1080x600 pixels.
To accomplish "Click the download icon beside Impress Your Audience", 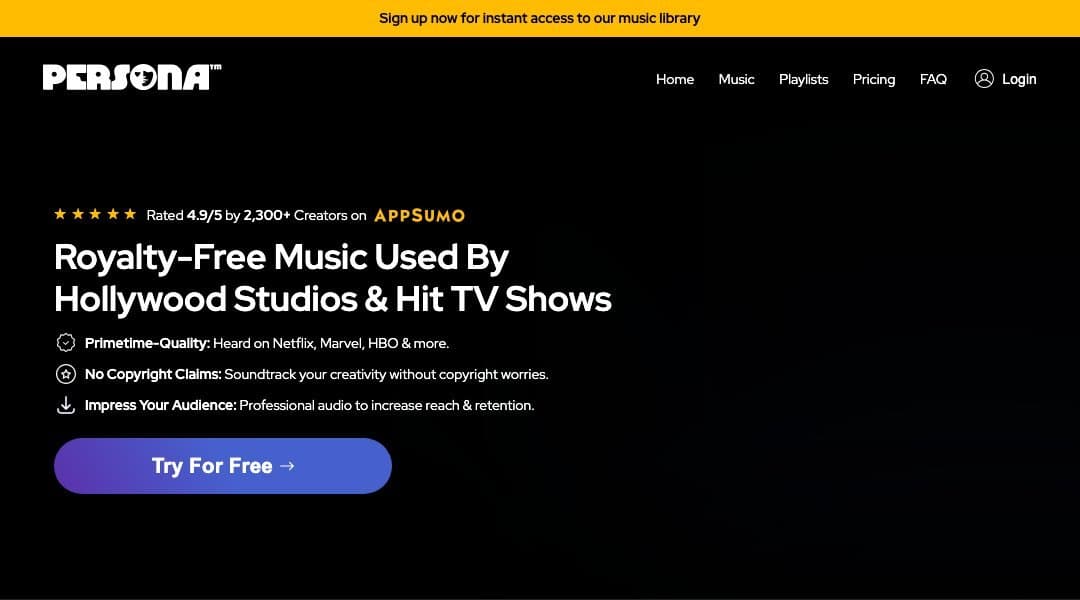I will [x=65, y=404].
